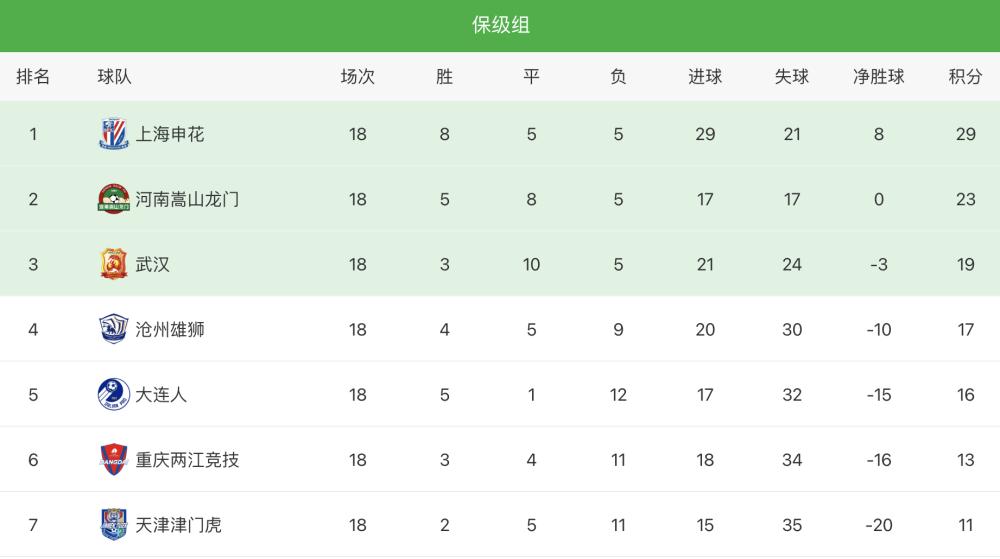Click the Tianjin Jinmen Tiger logo
Image resolution: width=1000 pixels, height=559 pixels.
(114, 525)
